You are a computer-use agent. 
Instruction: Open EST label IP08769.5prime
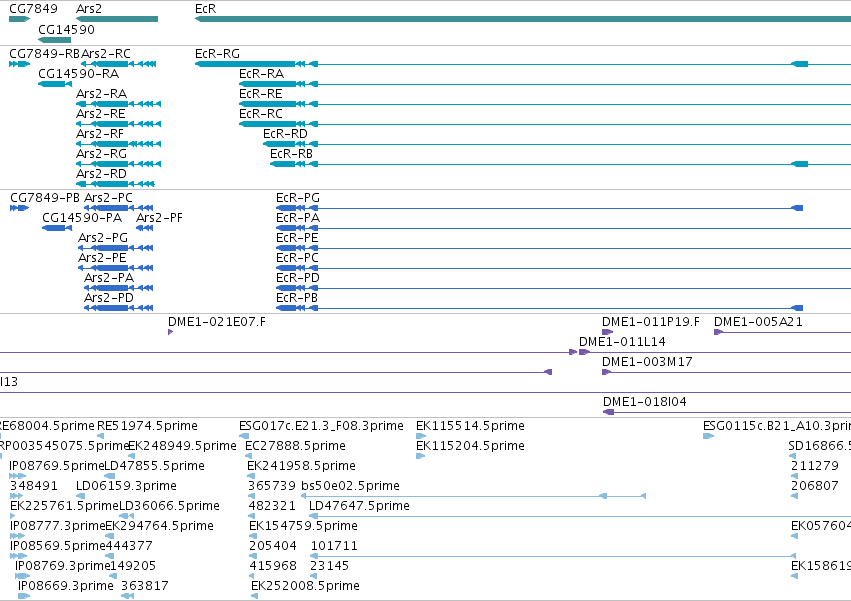click(x=56, y=467)
